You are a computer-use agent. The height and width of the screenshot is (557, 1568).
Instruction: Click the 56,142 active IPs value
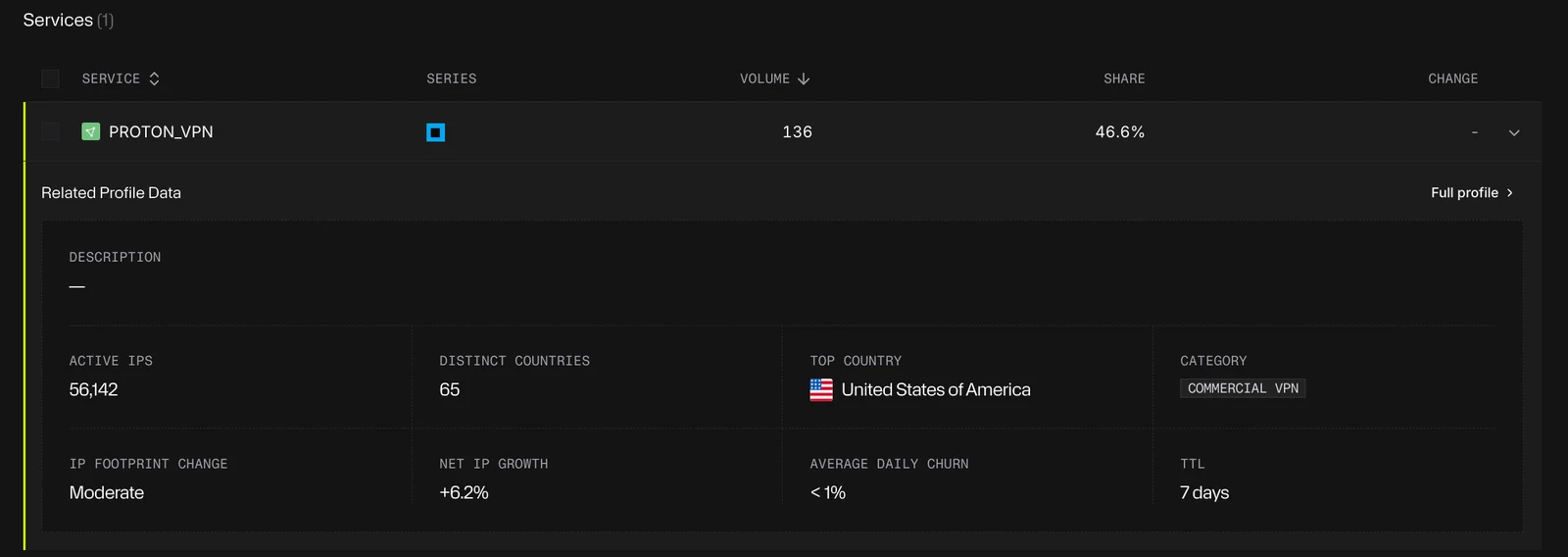(93, 389)
